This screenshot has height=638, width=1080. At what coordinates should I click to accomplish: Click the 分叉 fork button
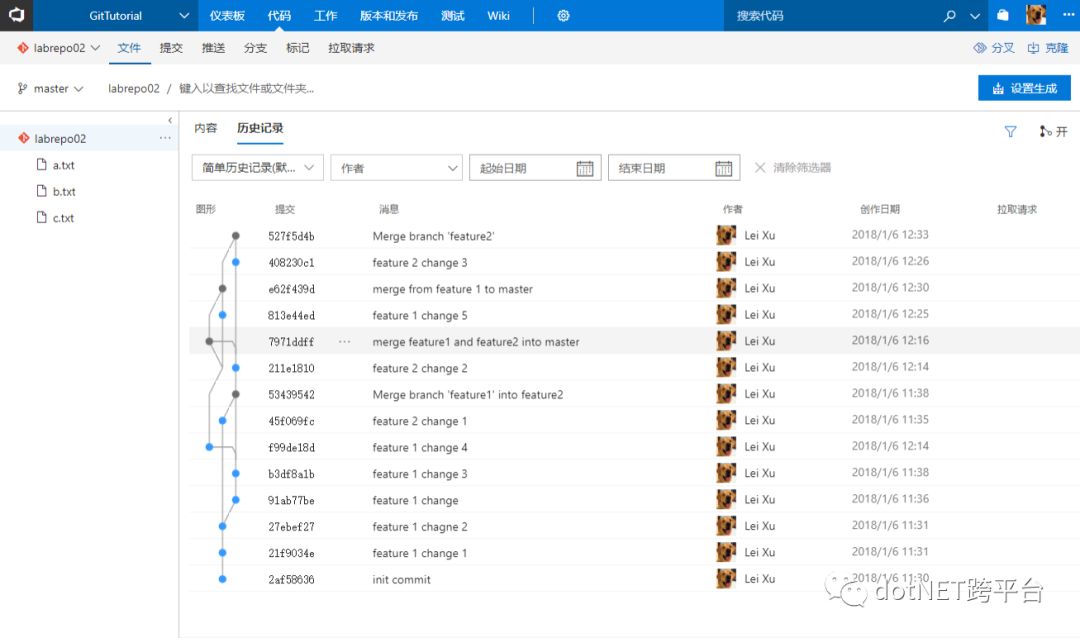point(994,48)
